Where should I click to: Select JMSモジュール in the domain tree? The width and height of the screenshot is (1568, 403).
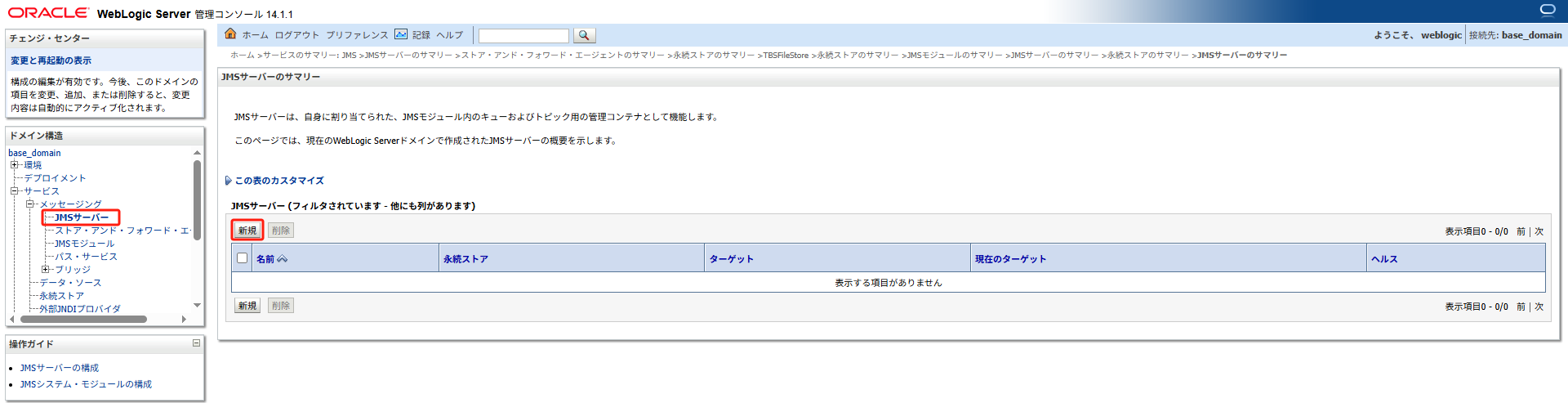[84, 244]
